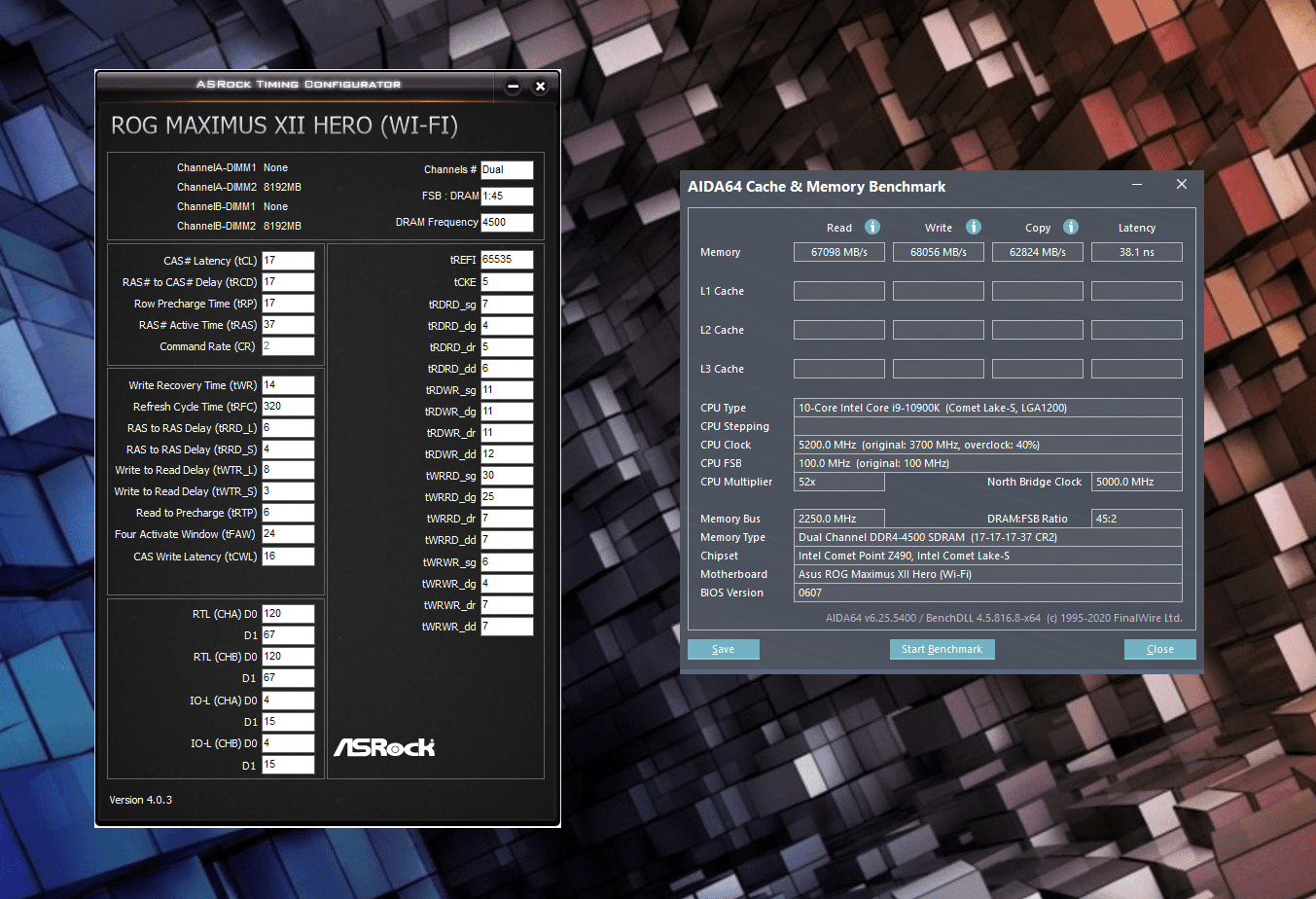The width and height of the screenshot is (1316, 899).
Task: Click the tRDRD_dg value field
Action: tap(507, 326)
